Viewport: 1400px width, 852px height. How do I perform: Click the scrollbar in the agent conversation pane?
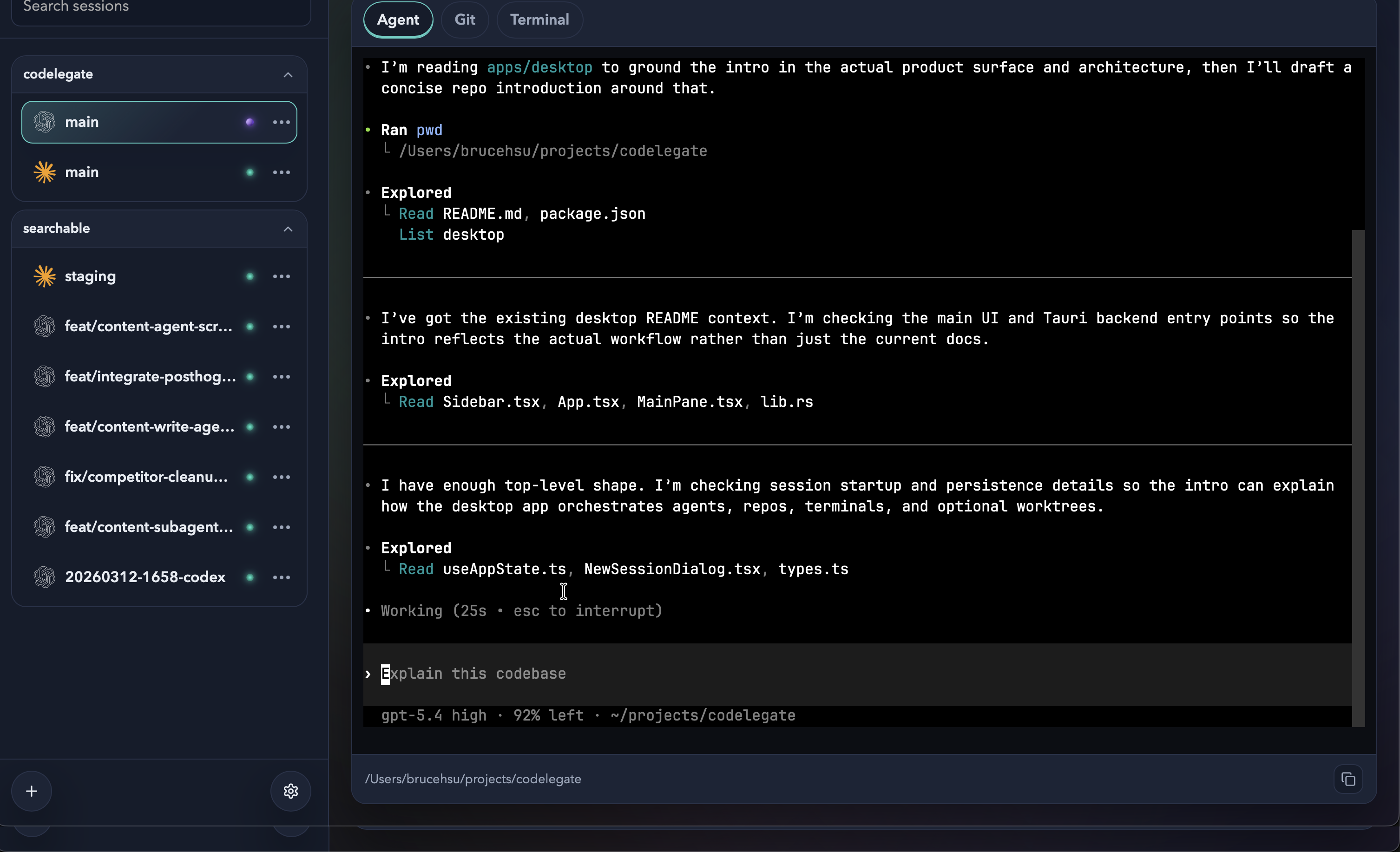1359,483
